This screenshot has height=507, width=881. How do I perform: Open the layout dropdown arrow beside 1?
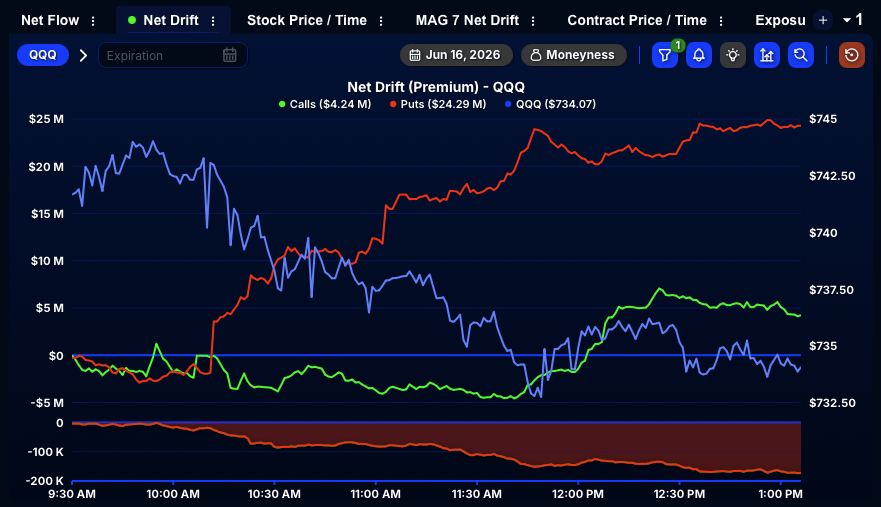tap(847, 20)
